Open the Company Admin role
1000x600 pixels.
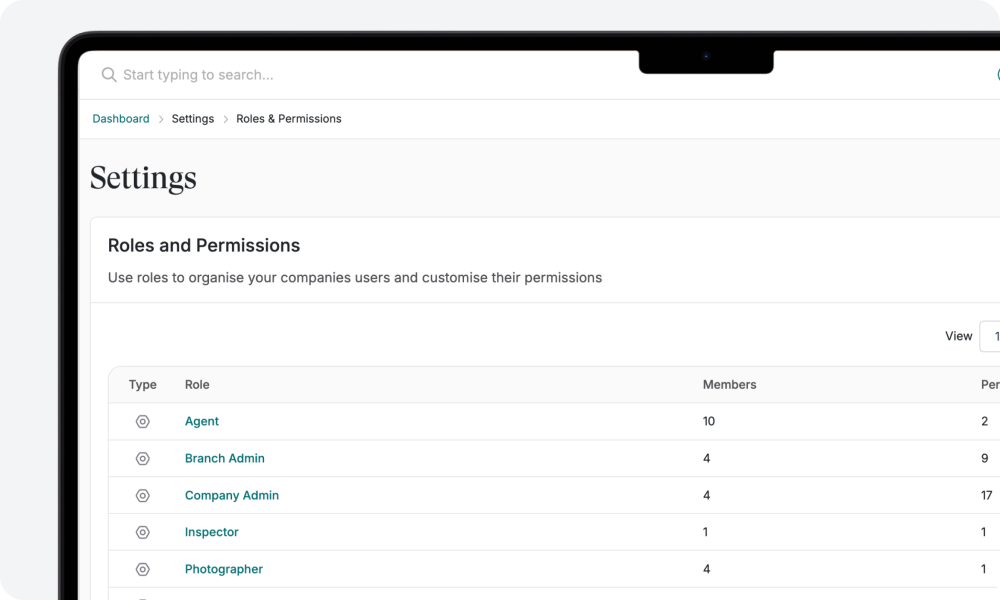232,495
